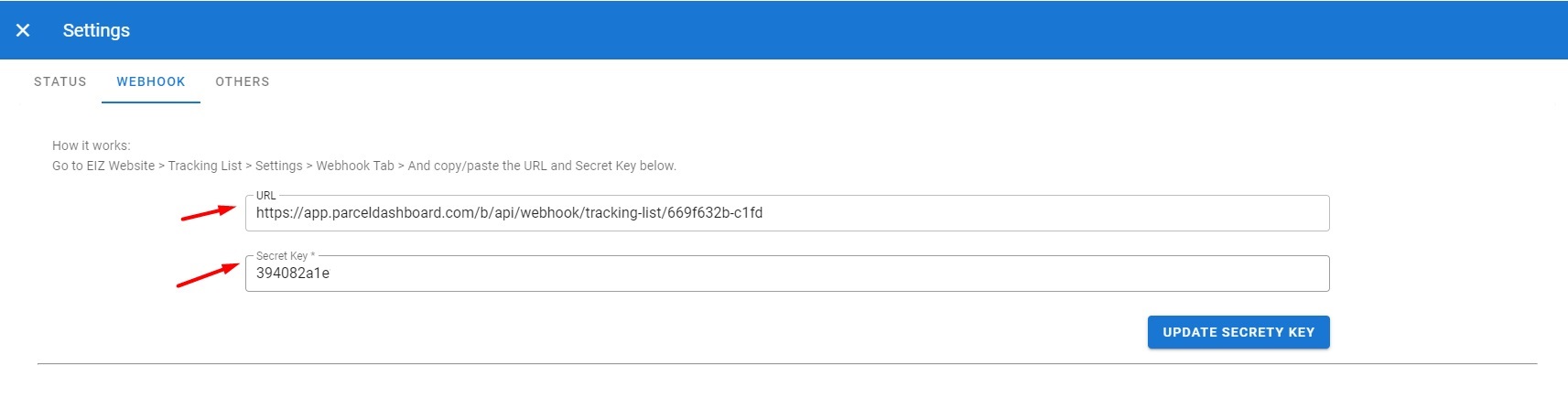
Task: Select the Webhook tab
Action: click(151, 81)
